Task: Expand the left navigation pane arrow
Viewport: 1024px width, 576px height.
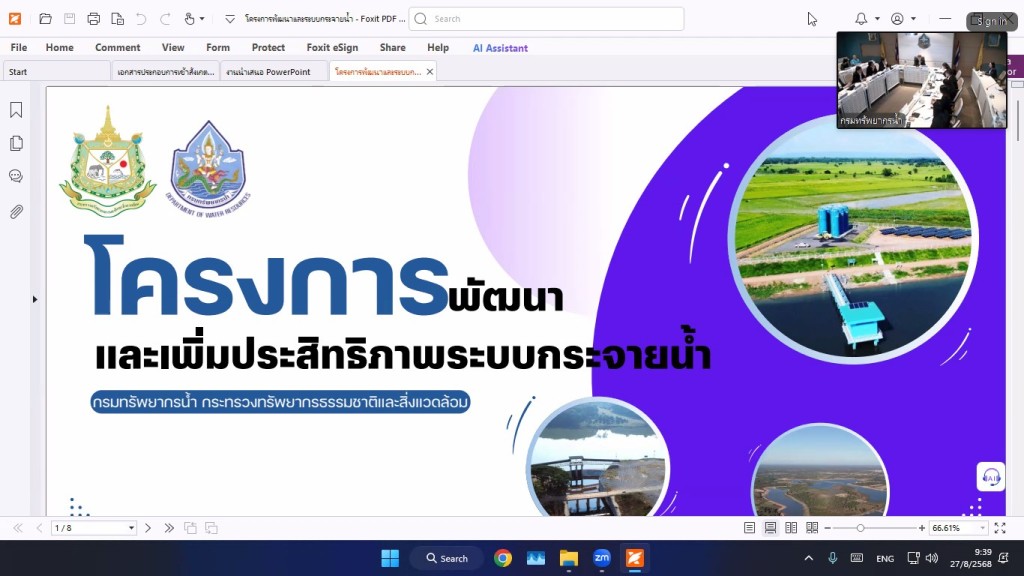Action: click(35, 299)
